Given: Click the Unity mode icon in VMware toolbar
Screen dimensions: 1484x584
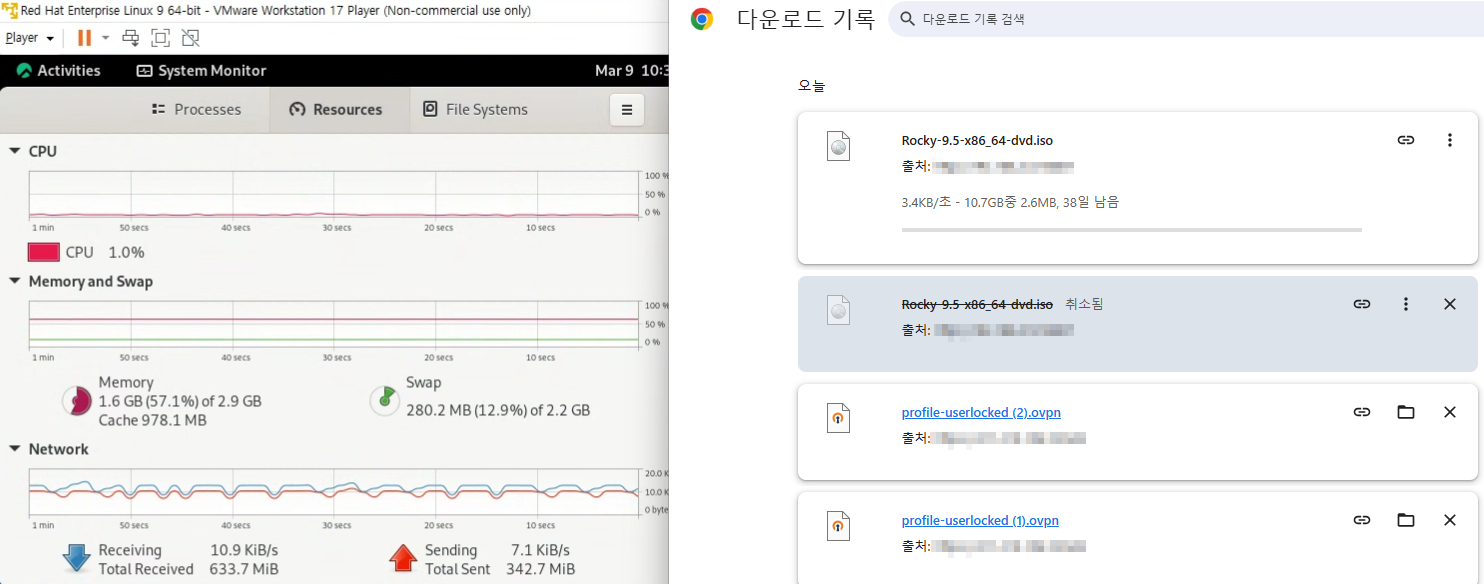Looking at the screenshot, I should pyautogui.click(x=190, y=38).
